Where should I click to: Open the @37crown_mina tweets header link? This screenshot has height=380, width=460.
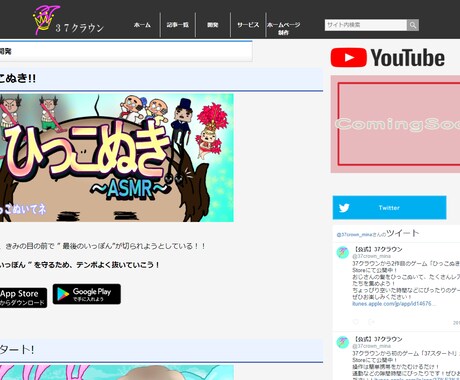tap(354, 235)
